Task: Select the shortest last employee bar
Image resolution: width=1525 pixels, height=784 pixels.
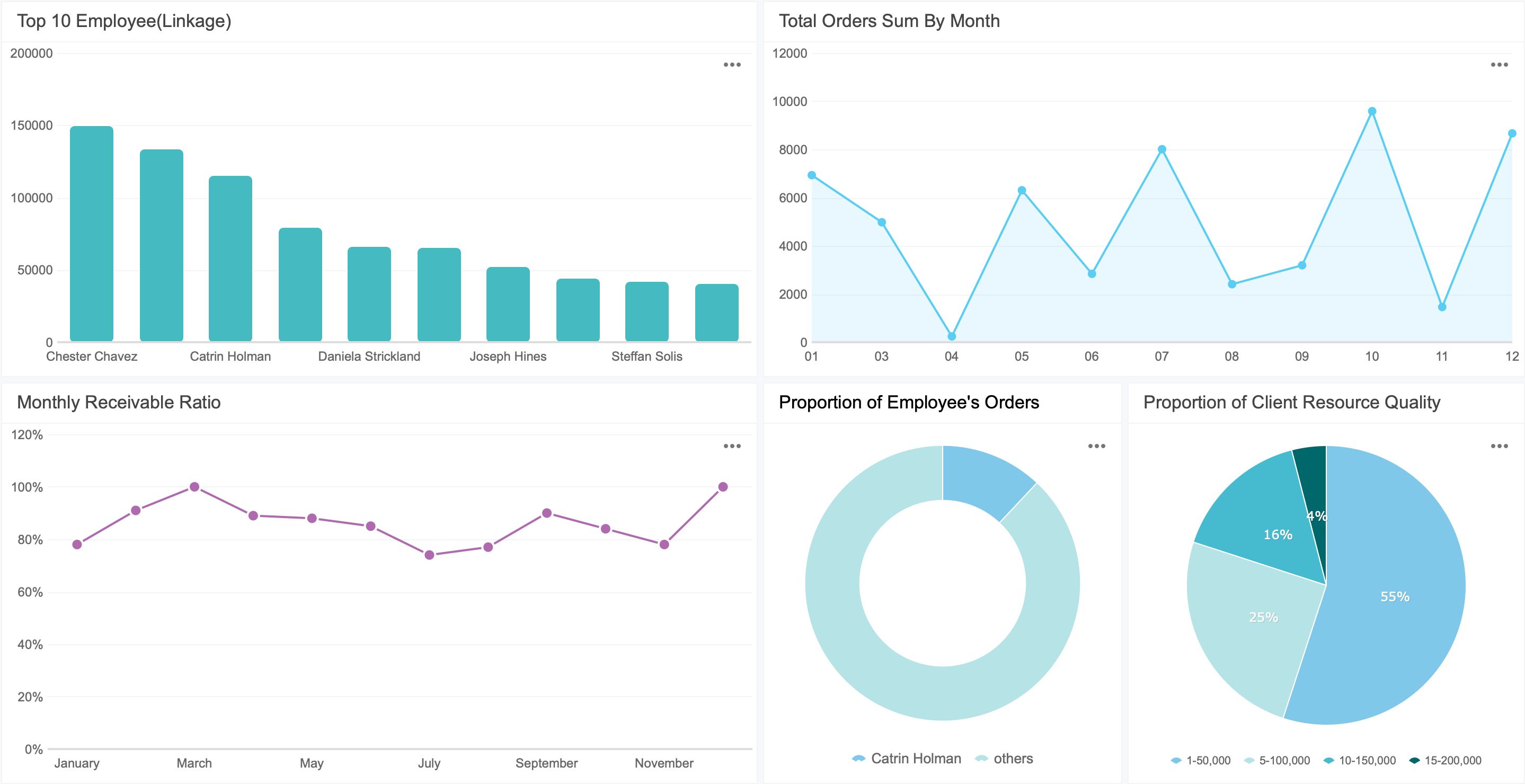Action: 717,313
